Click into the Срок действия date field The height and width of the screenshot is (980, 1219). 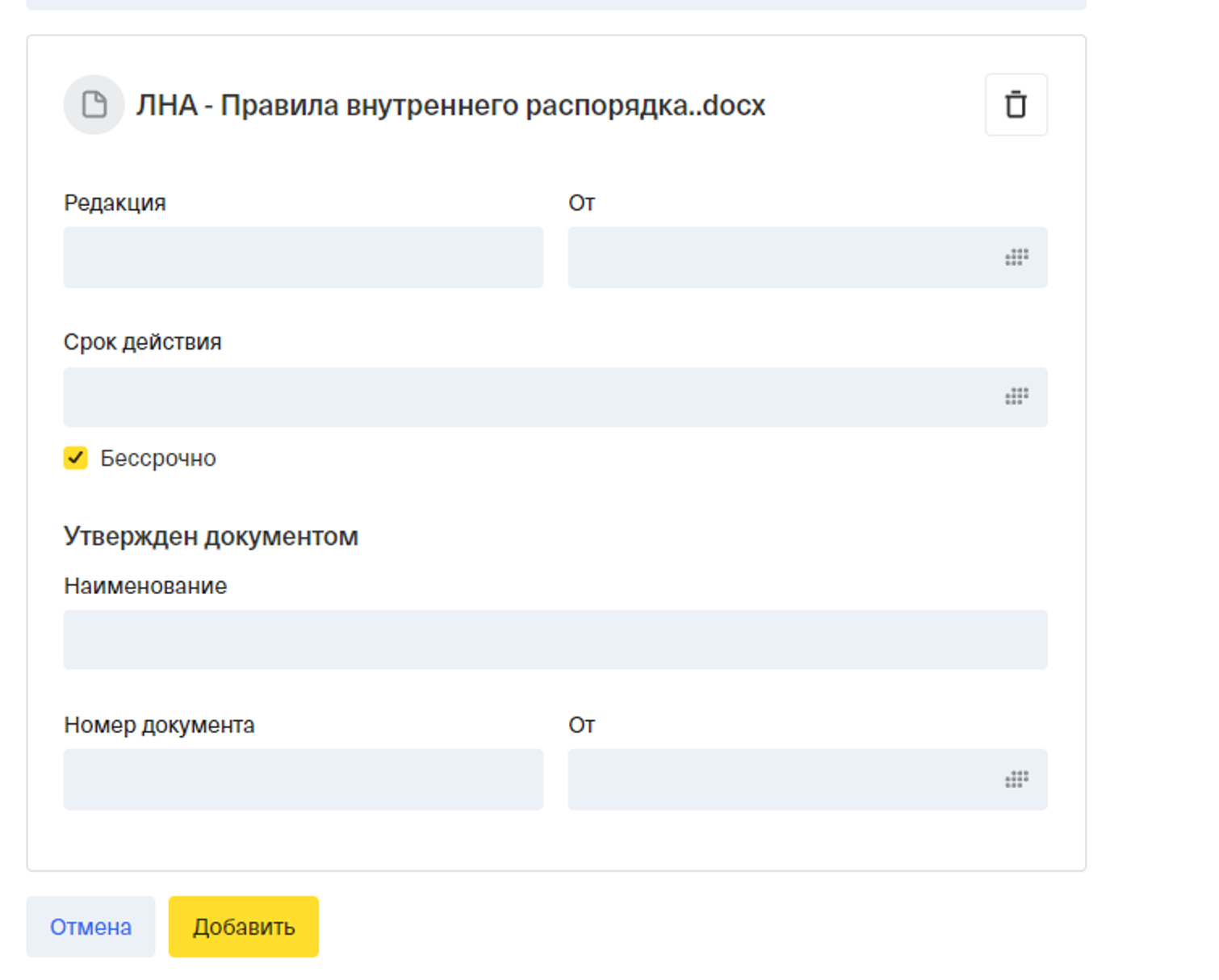(x=525, y=397)
